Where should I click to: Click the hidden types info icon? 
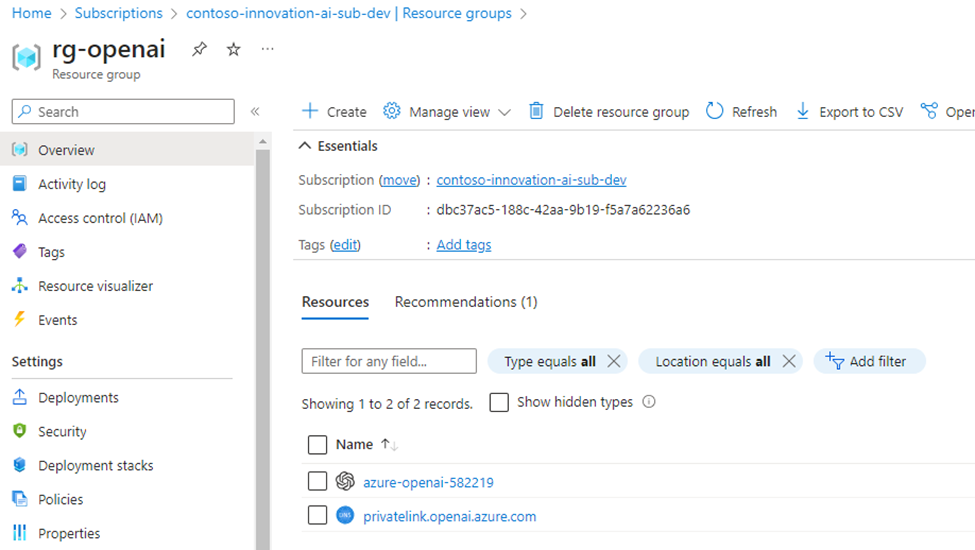click(x=649, y=402)
